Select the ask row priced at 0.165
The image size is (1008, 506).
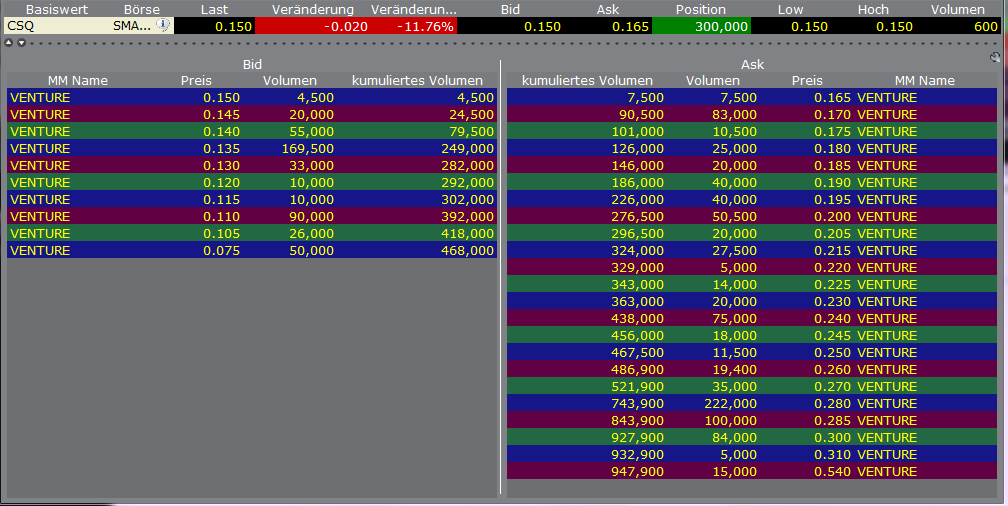tap(751, 97)
